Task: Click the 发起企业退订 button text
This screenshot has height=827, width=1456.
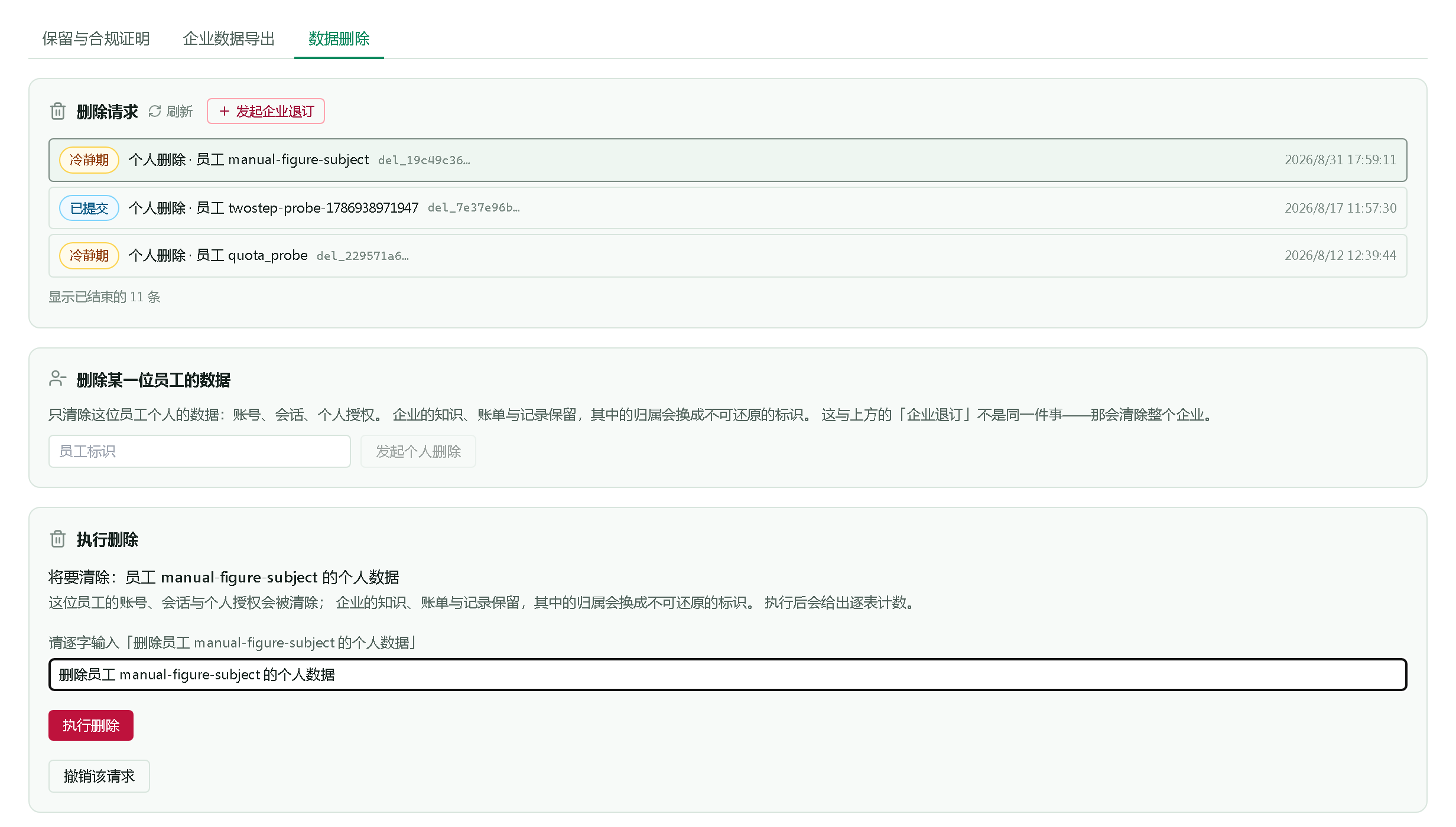Action: 275,111
